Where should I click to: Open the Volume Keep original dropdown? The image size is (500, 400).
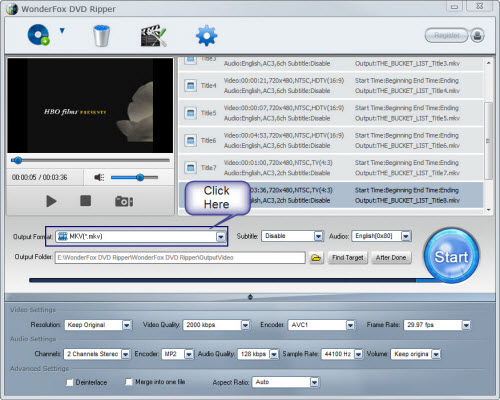pyautogui.click(x=436, y=354)
